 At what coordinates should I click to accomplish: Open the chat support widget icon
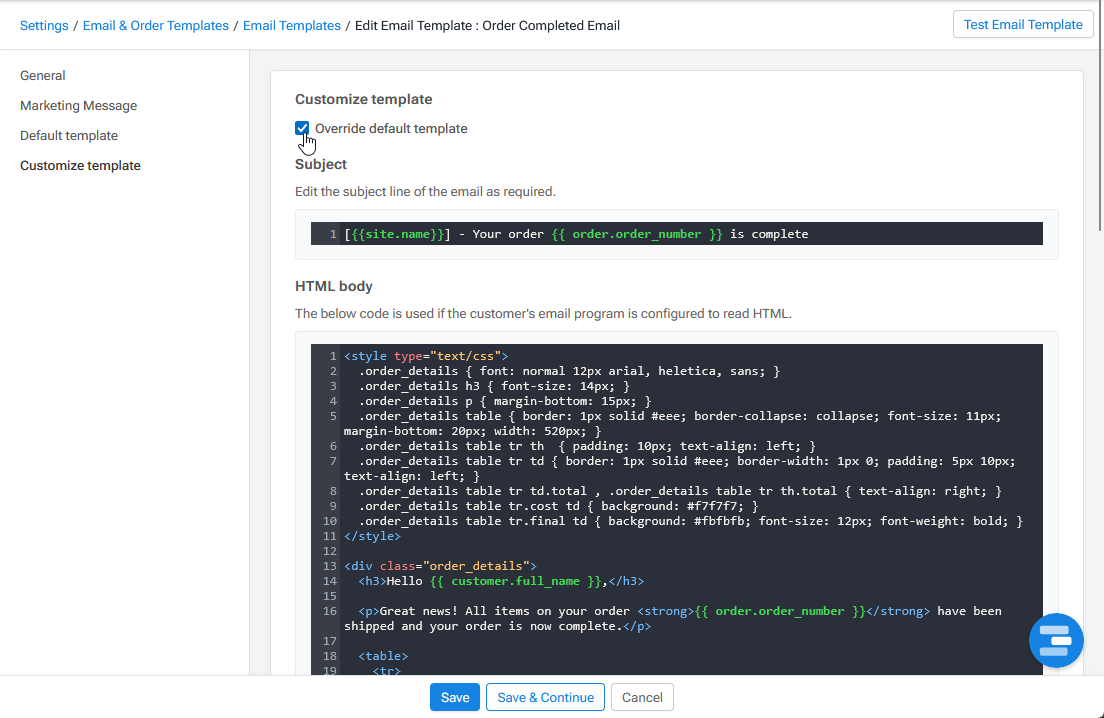tap(1055, 641)
